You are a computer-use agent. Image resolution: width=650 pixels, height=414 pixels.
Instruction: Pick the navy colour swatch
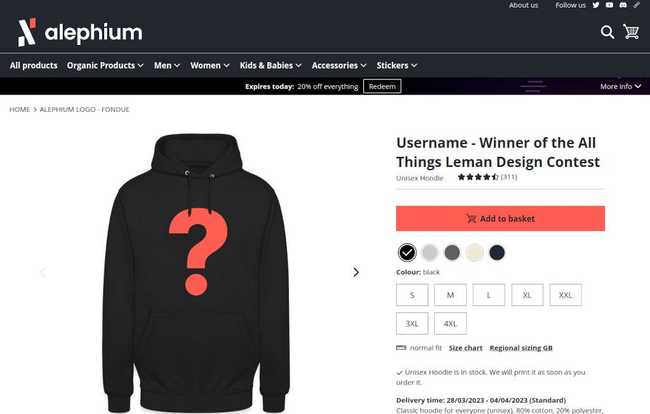pos(497,252)
